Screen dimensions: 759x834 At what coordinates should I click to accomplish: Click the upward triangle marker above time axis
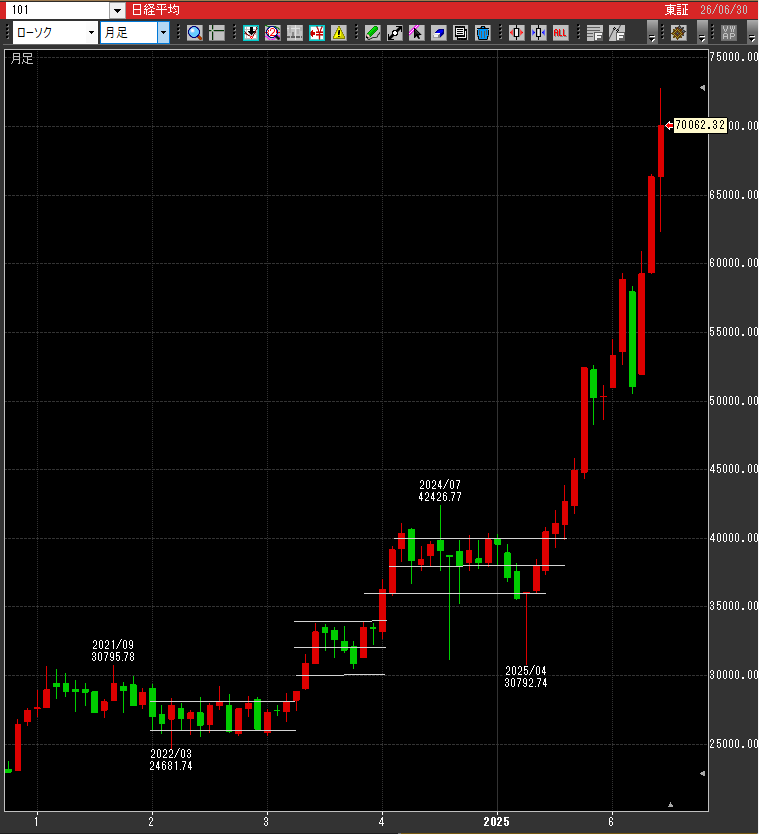(x=671, y=805)
